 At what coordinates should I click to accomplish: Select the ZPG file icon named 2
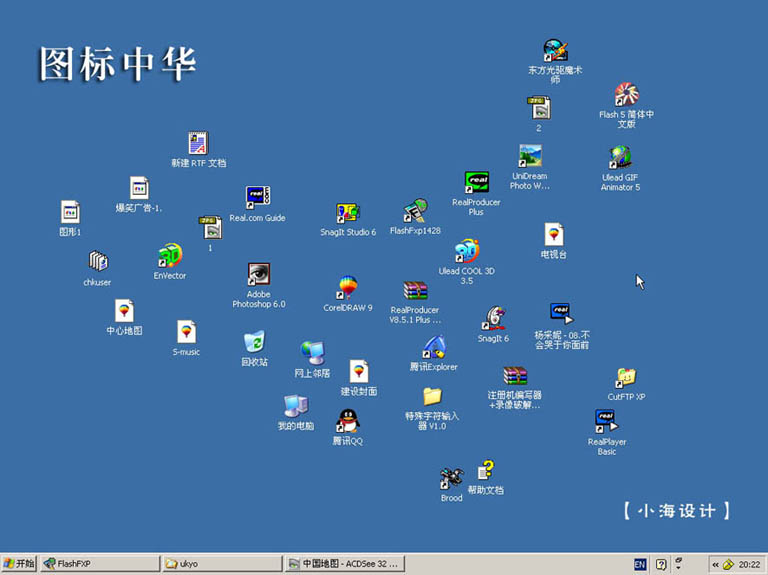538,108
